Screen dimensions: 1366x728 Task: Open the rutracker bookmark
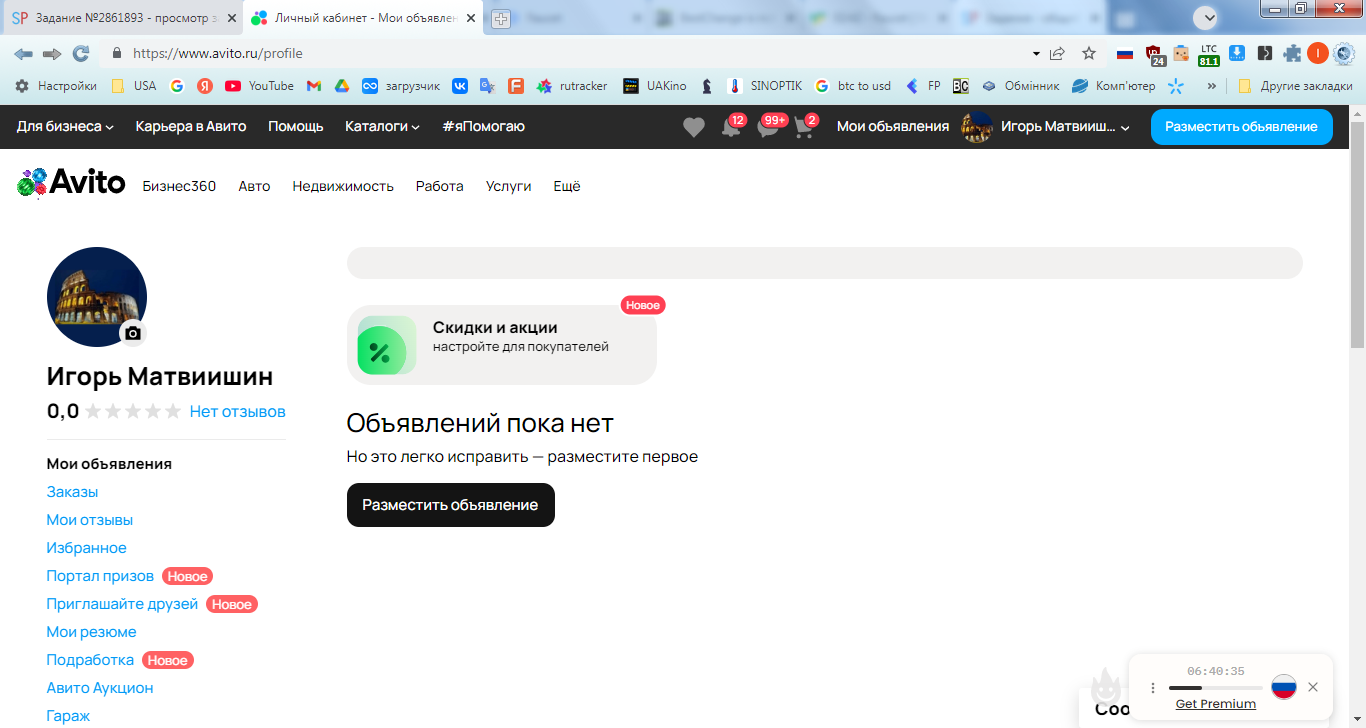pos(572,86)
